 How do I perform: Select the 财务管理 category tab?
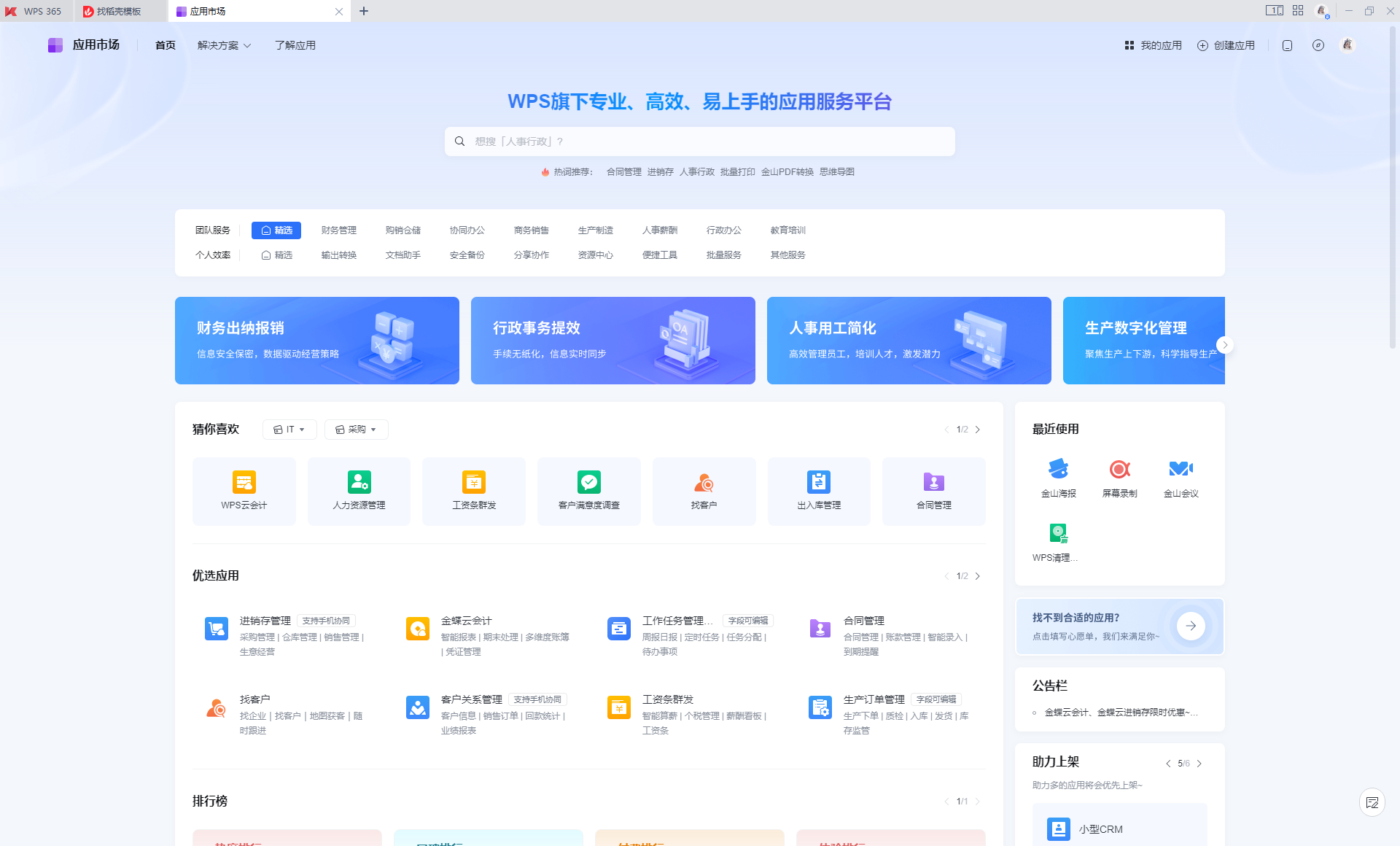point(338,230)
